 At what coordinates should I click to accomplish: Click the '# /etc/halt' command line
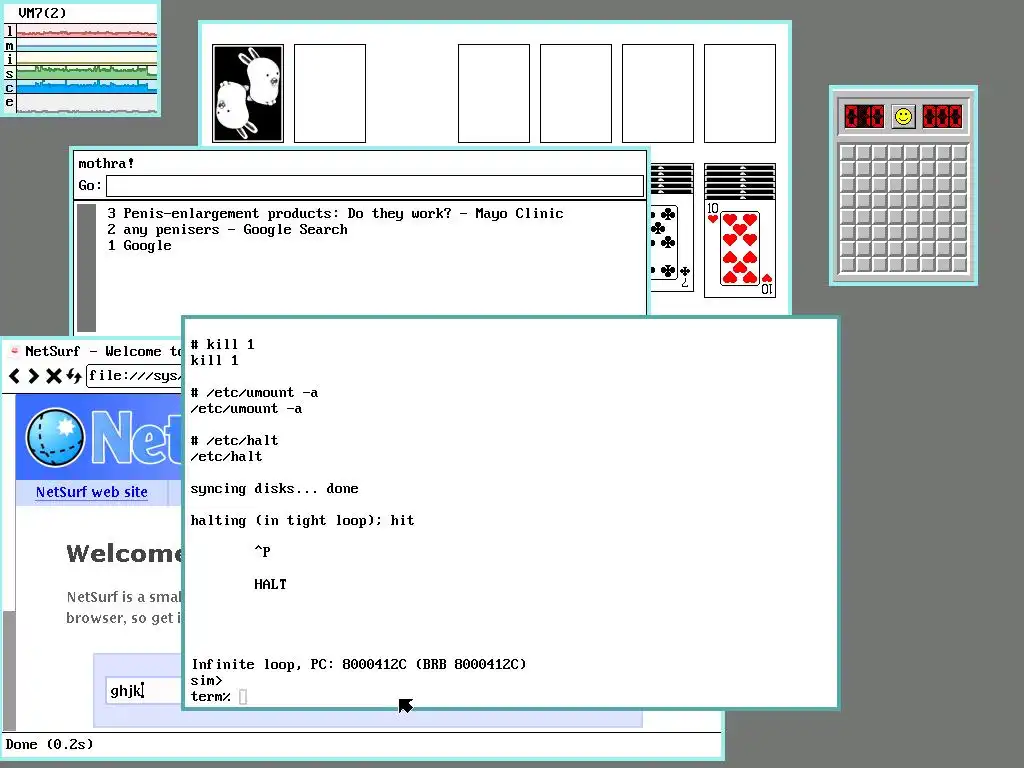(234, 441)
